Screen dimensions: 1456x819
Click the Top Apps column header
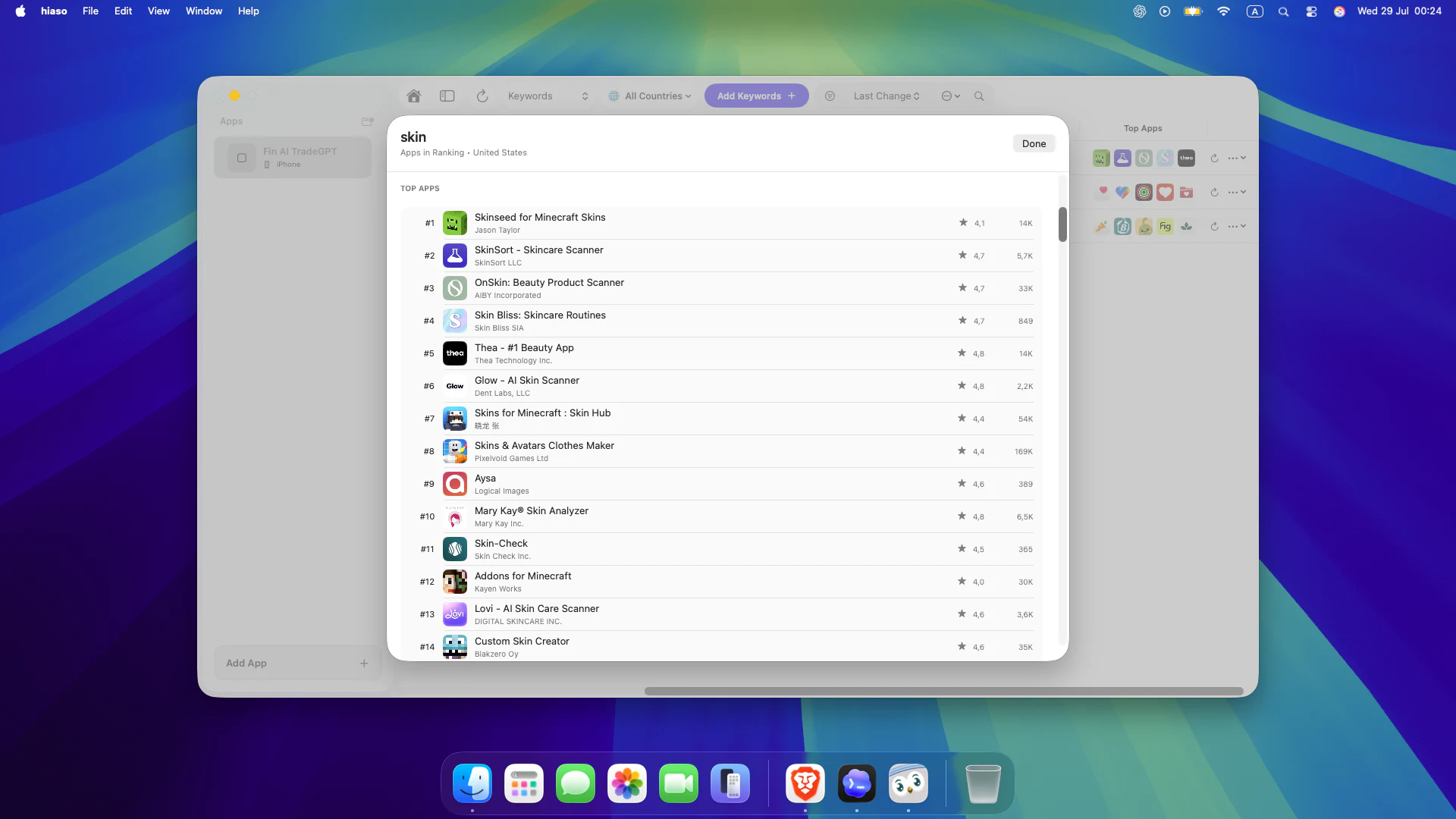pos(1143,129)
